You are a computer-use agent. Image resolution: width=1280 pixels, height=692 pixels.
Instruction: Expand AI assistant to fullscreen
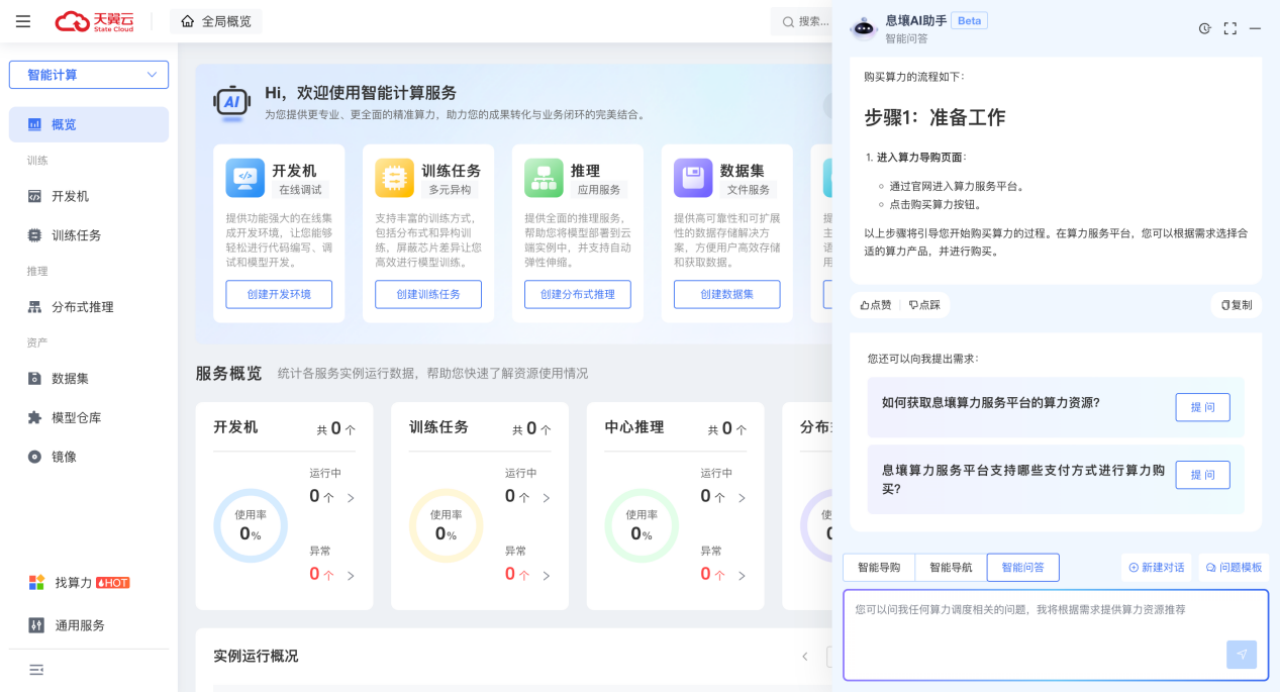pos(1230,28)
